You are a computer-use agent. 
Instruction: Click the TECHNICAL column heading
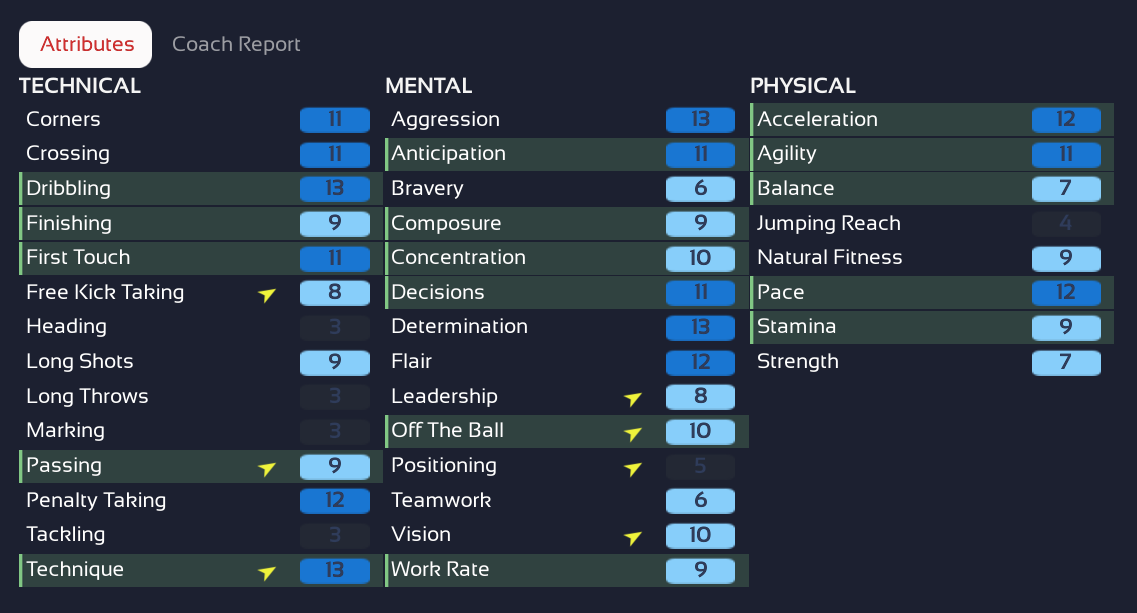click(80, 86)
